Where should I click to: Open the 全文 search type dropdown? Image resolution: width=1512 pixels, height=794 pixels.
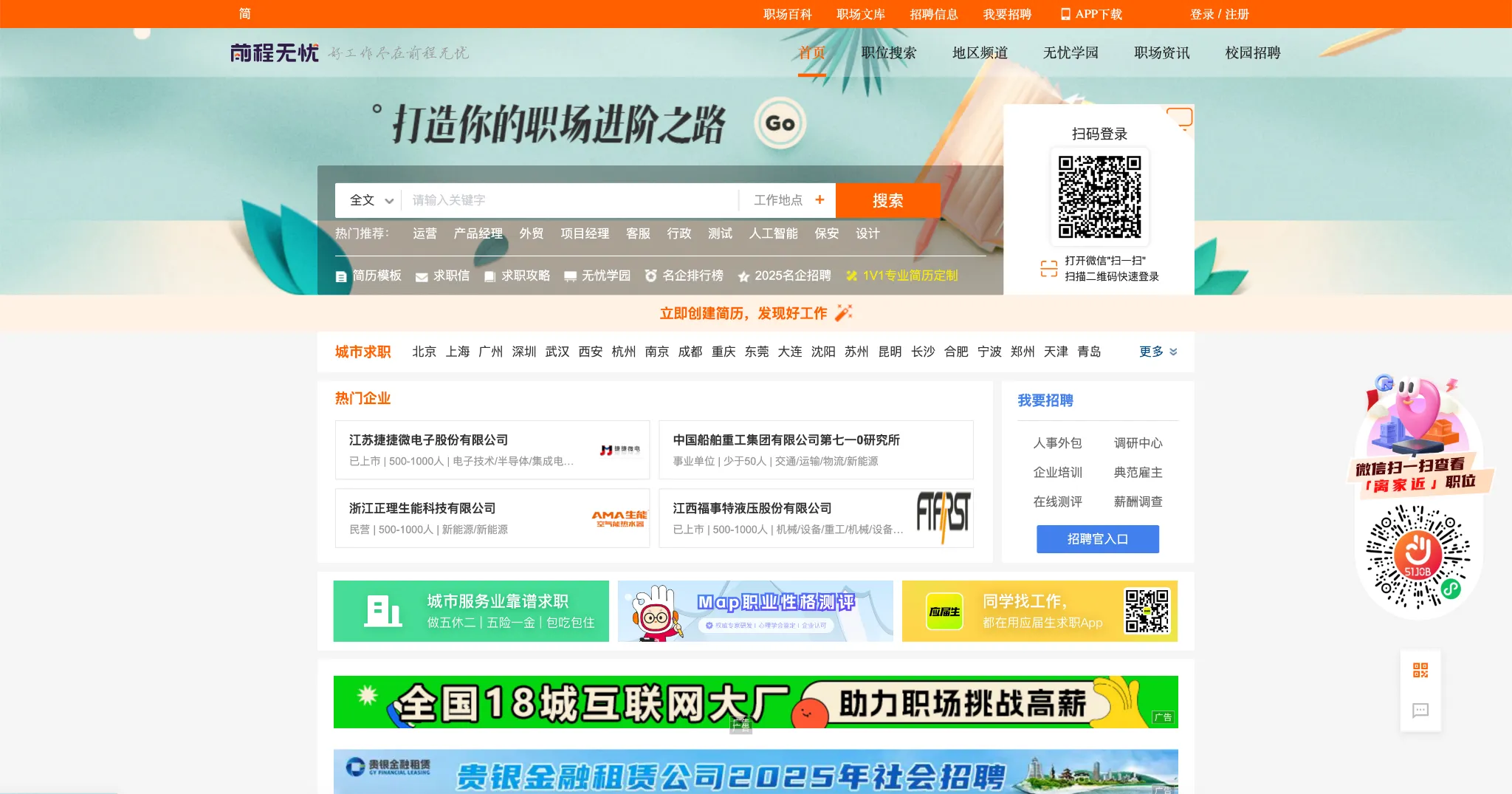pos(371,200)
